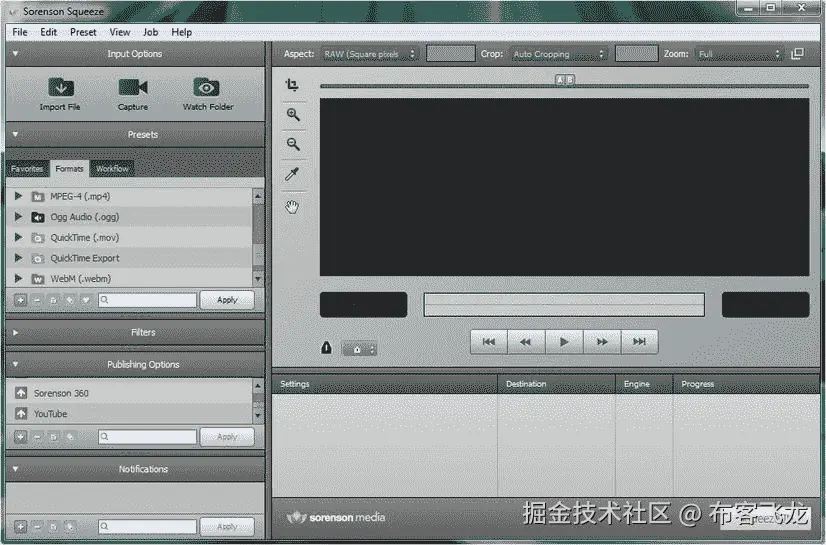Image resolution: width=826 pixels, height=545 pixels.
Task: Click the detach preview window icon
Action: 798,54
